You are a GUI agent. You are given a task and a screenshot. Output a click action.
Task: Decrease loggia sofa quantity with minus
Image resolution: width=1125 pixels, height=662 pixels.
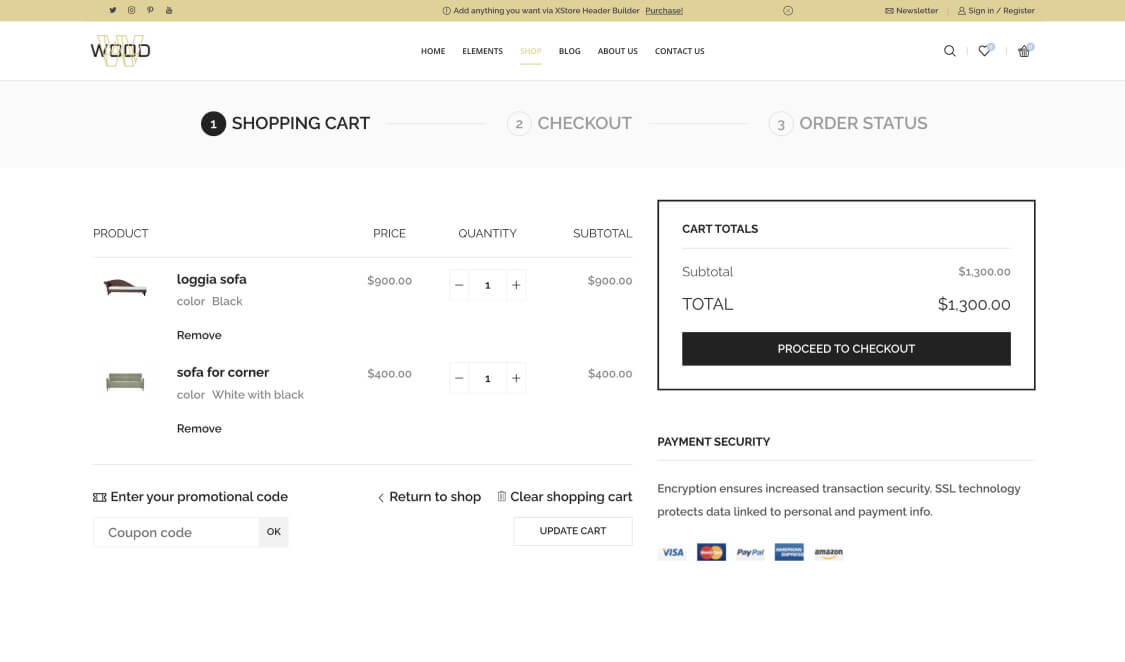click(459, 285)
